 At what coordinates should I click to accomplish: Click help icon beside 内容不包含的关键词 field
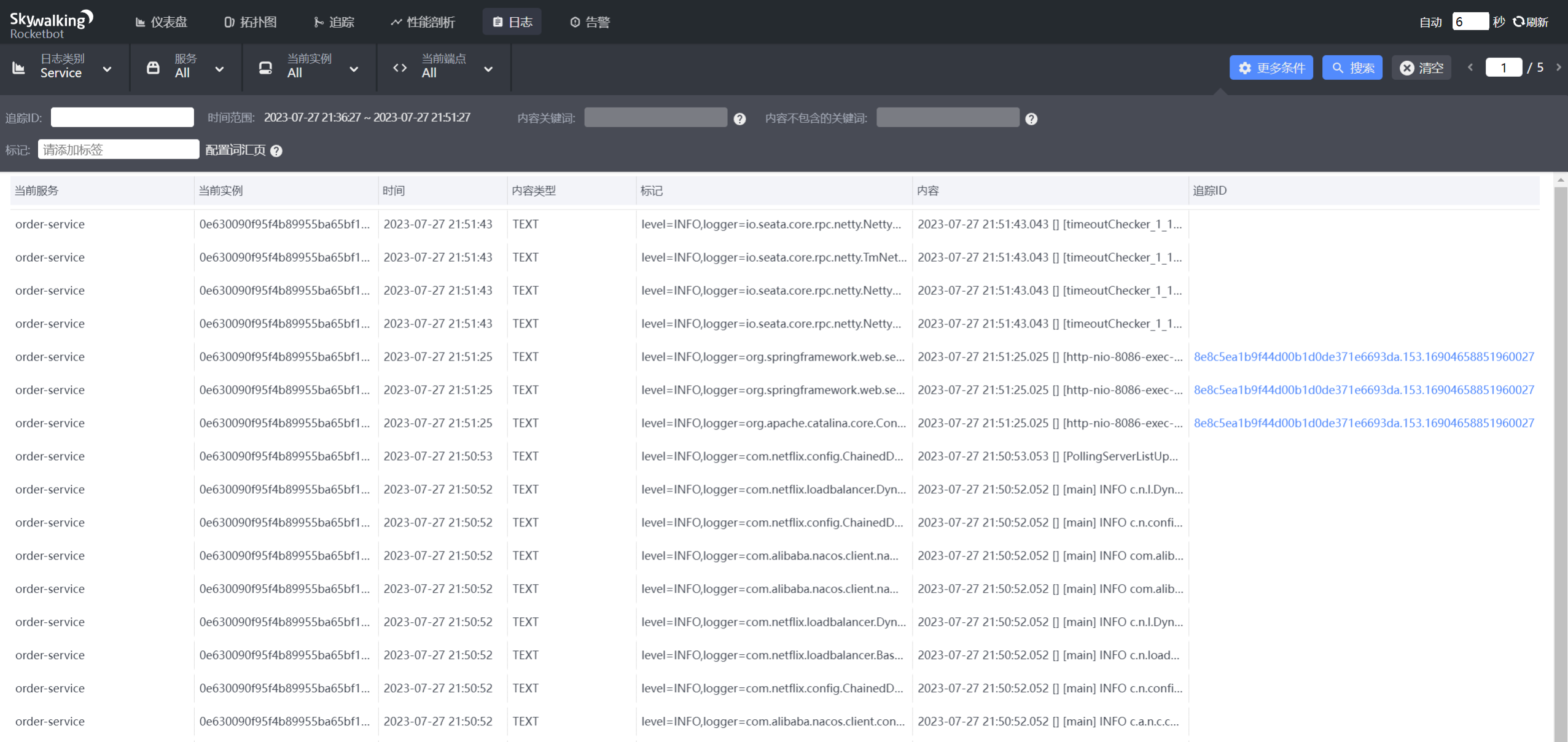[1031, 119]
